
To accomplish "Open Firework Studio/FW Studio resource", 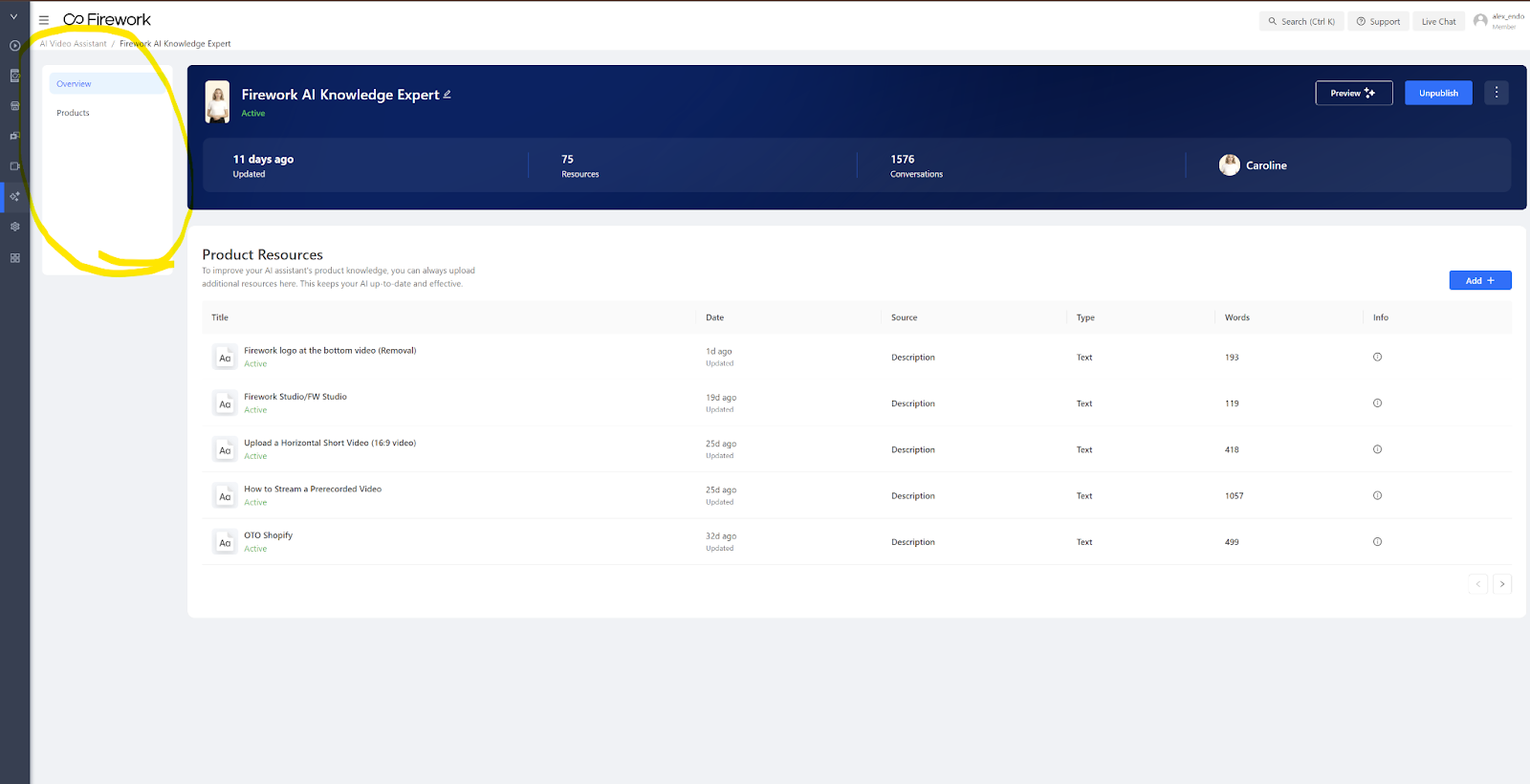I will [x=295, y=397].
